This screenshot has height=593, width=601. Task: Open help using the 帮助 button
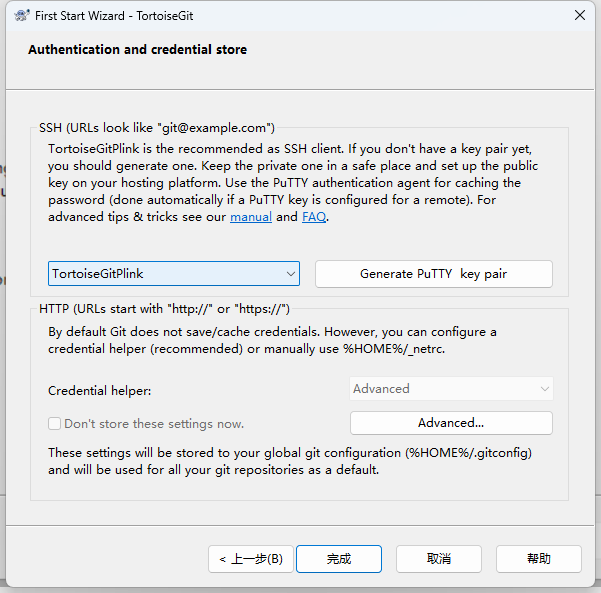coord(539,559)
